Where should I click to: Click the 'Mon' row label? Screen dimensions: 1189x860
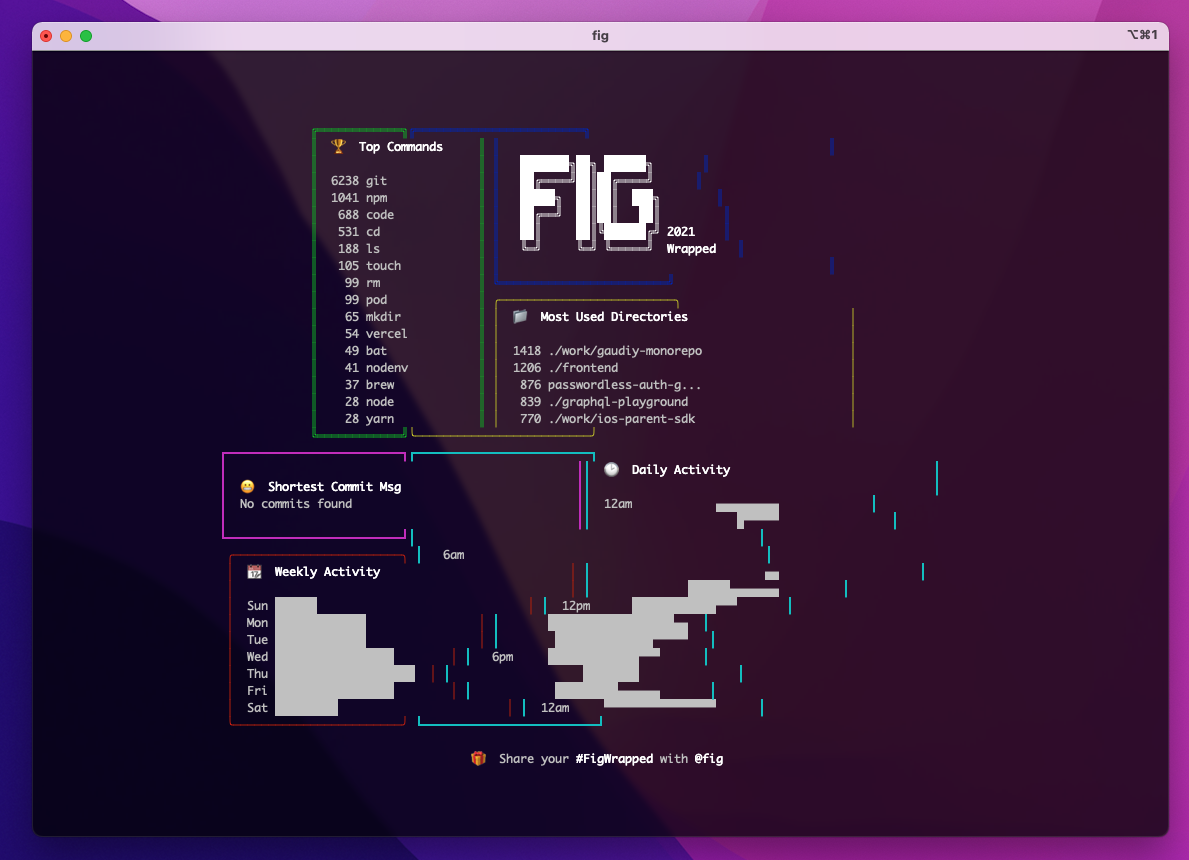[257, 623]
